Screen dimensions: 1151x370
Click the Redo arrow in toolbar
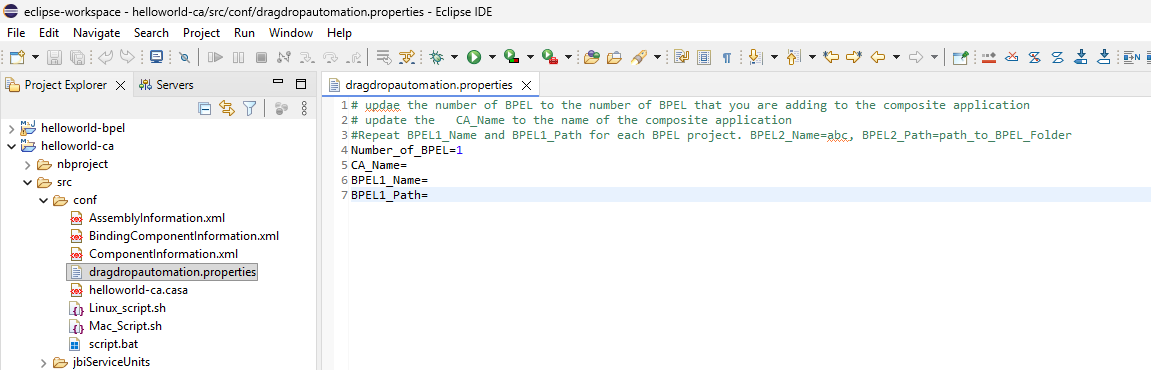pos(127,57)
